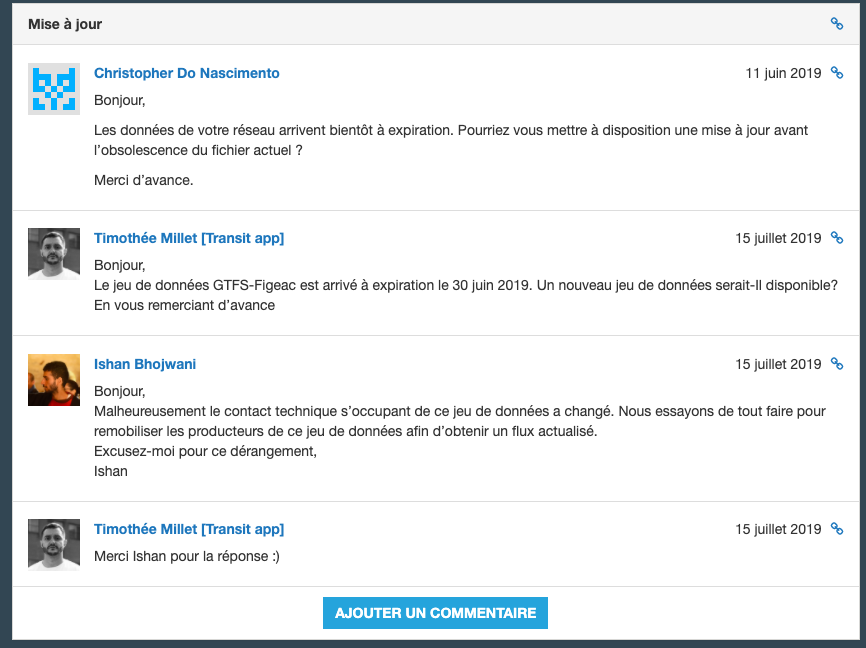This screenshot has width=866, height=648.
Task: Click Timothée's avatar on the GTFS-Figeac comment
Action: [54, 254]
